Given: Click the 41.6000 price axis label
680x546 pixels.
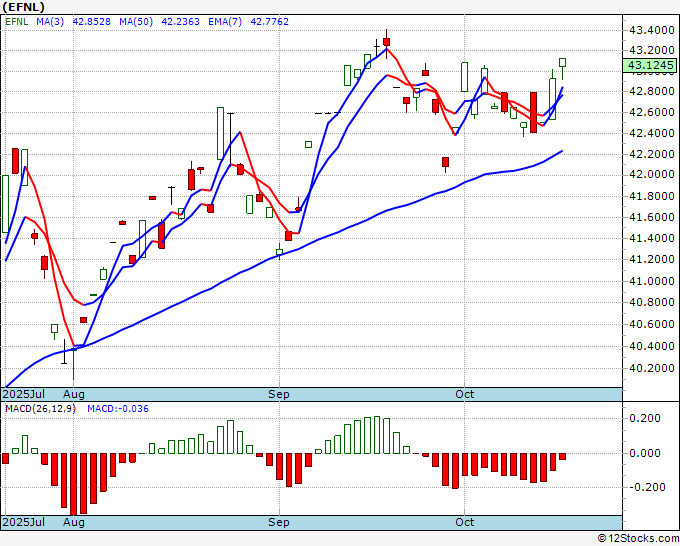Looking at the screenshot, I should [652, 217].
